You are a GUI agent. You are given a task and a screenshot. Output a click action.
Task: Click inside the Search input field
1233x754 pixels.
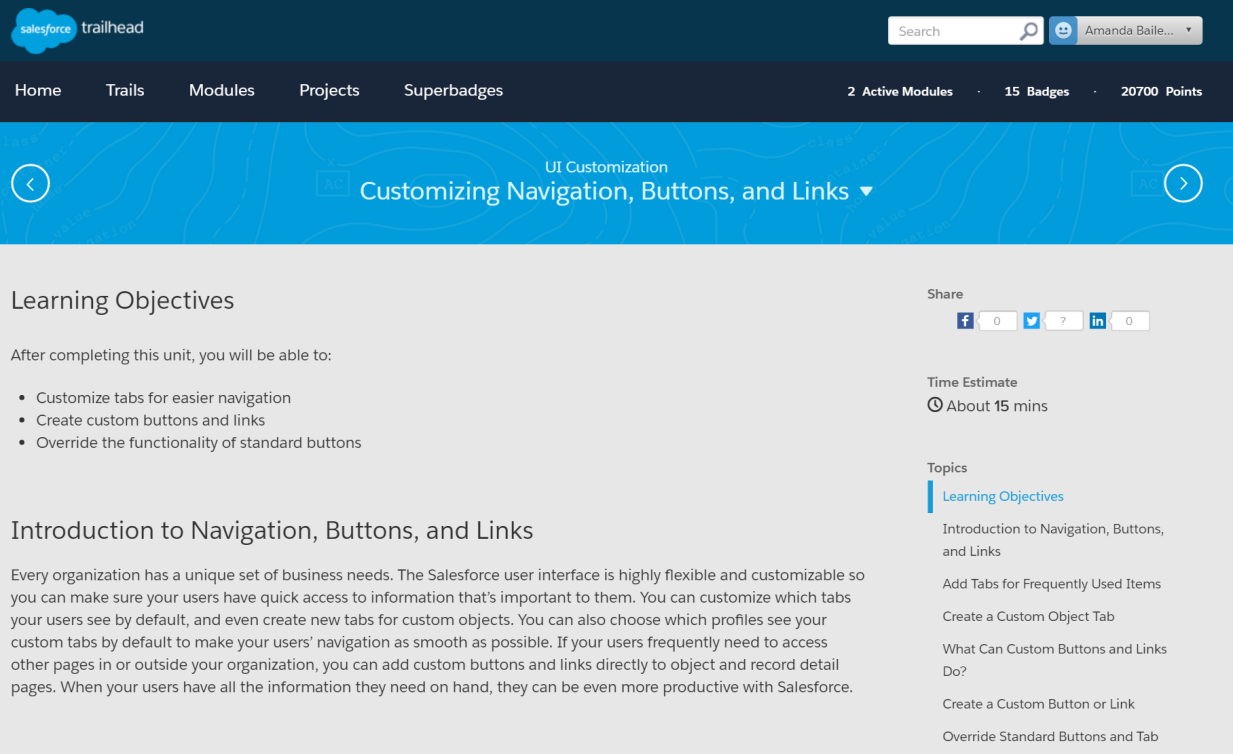[950, 30]
